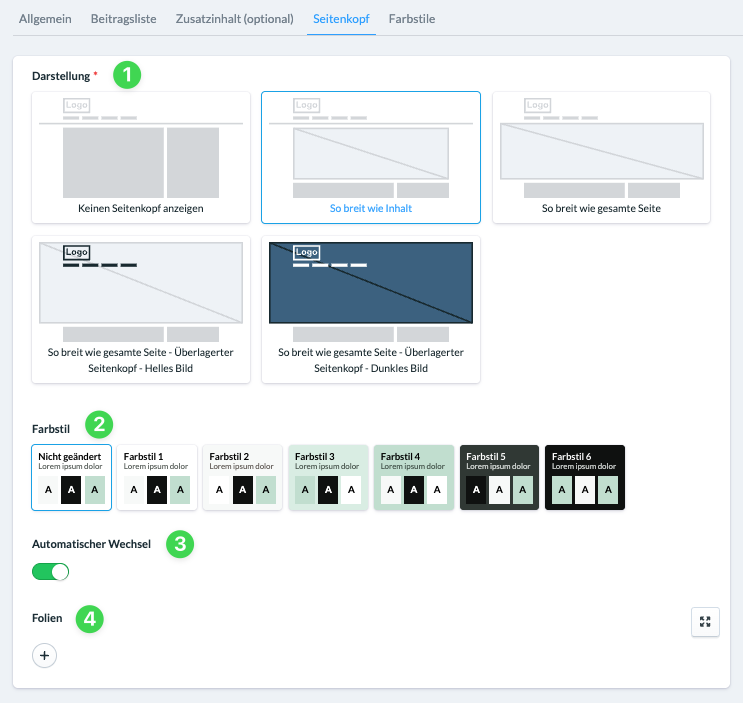Add a new slide under Folien
Image resolution: width=743 pixels, height=703 pixels.
coord(45,656)
